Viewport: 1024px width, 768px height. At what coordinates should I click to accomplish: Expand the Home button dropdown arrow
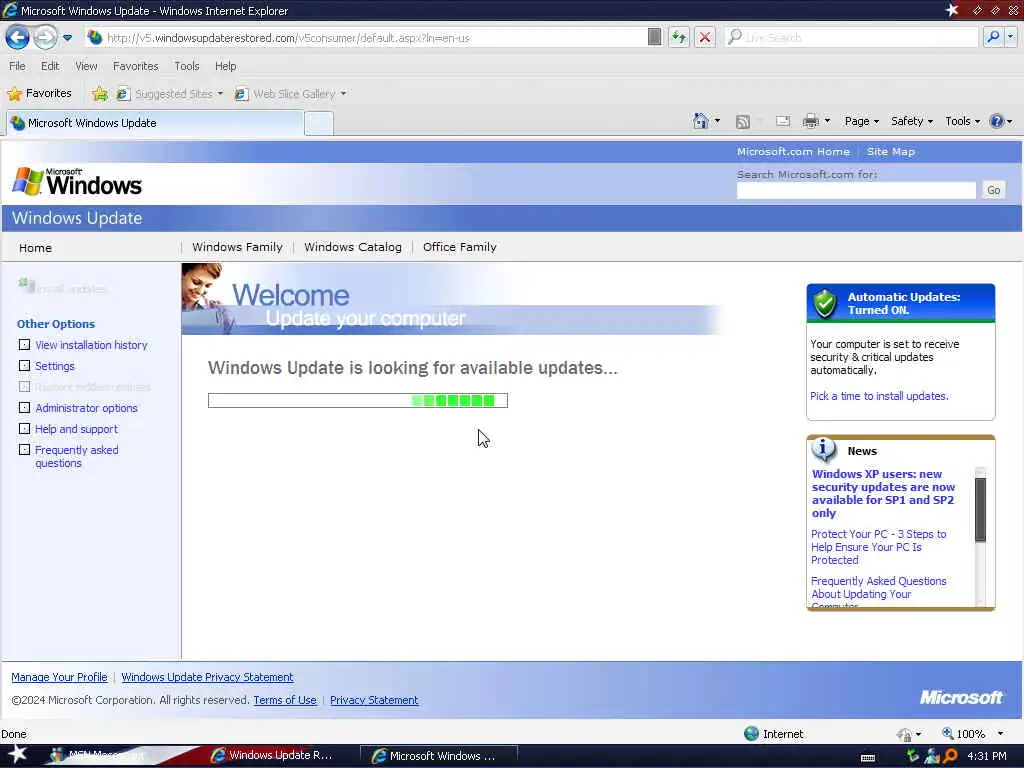pyautogui.click(x=717, y=121)
